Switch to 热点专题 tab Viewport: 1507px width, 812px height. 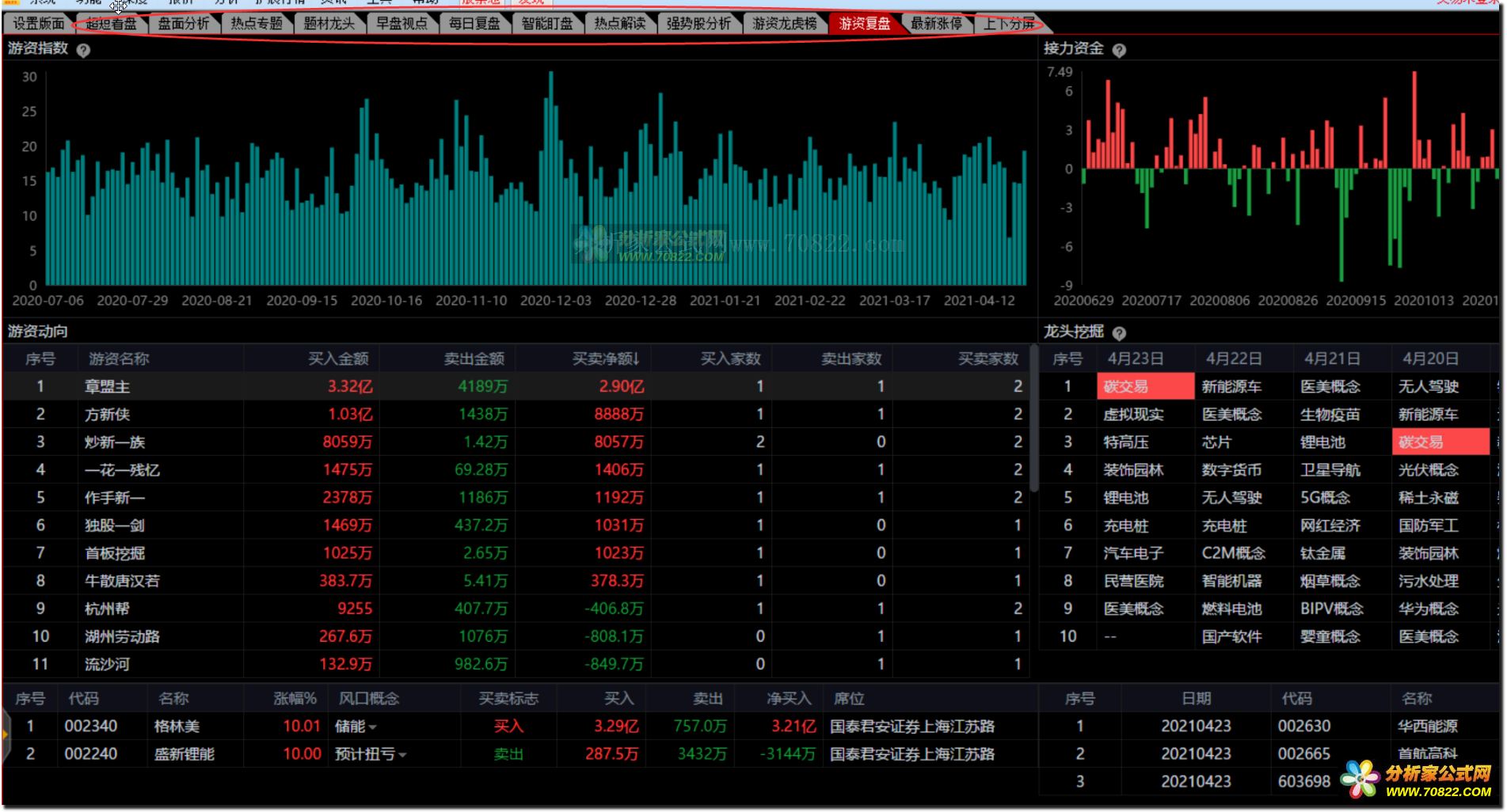coord(257,24)
